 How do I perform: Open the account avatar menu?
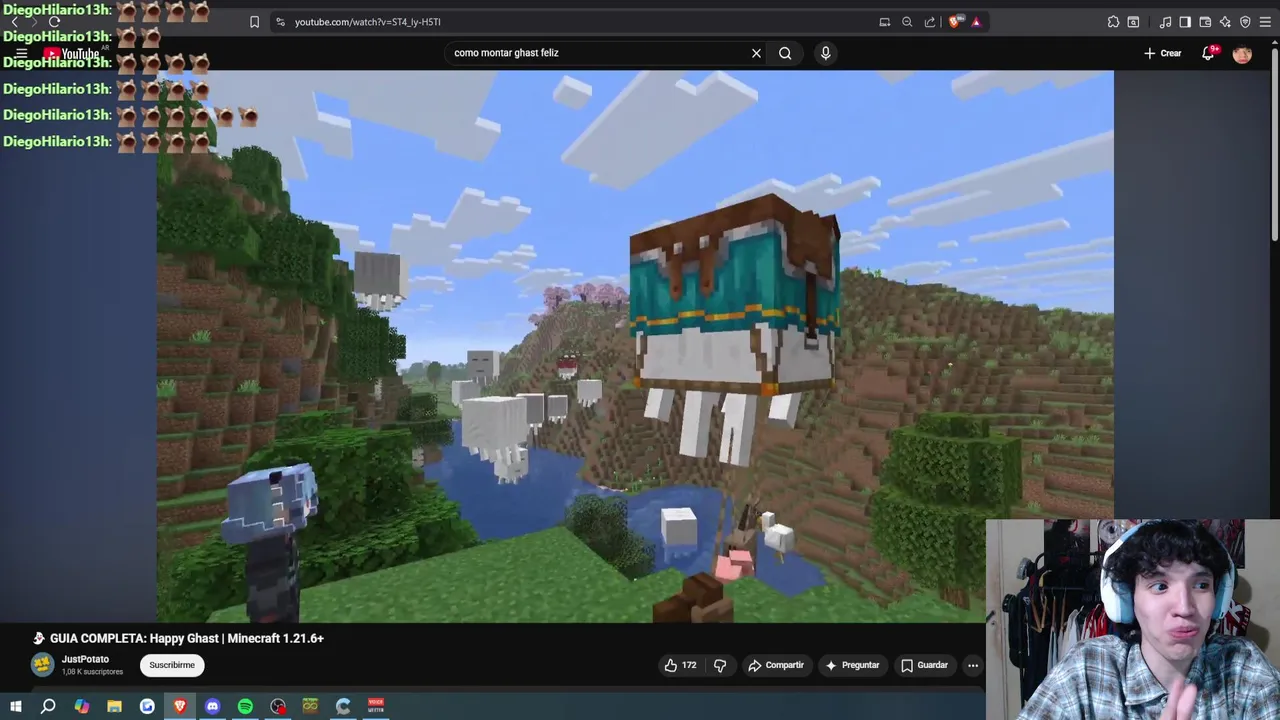pos(1242,54)
